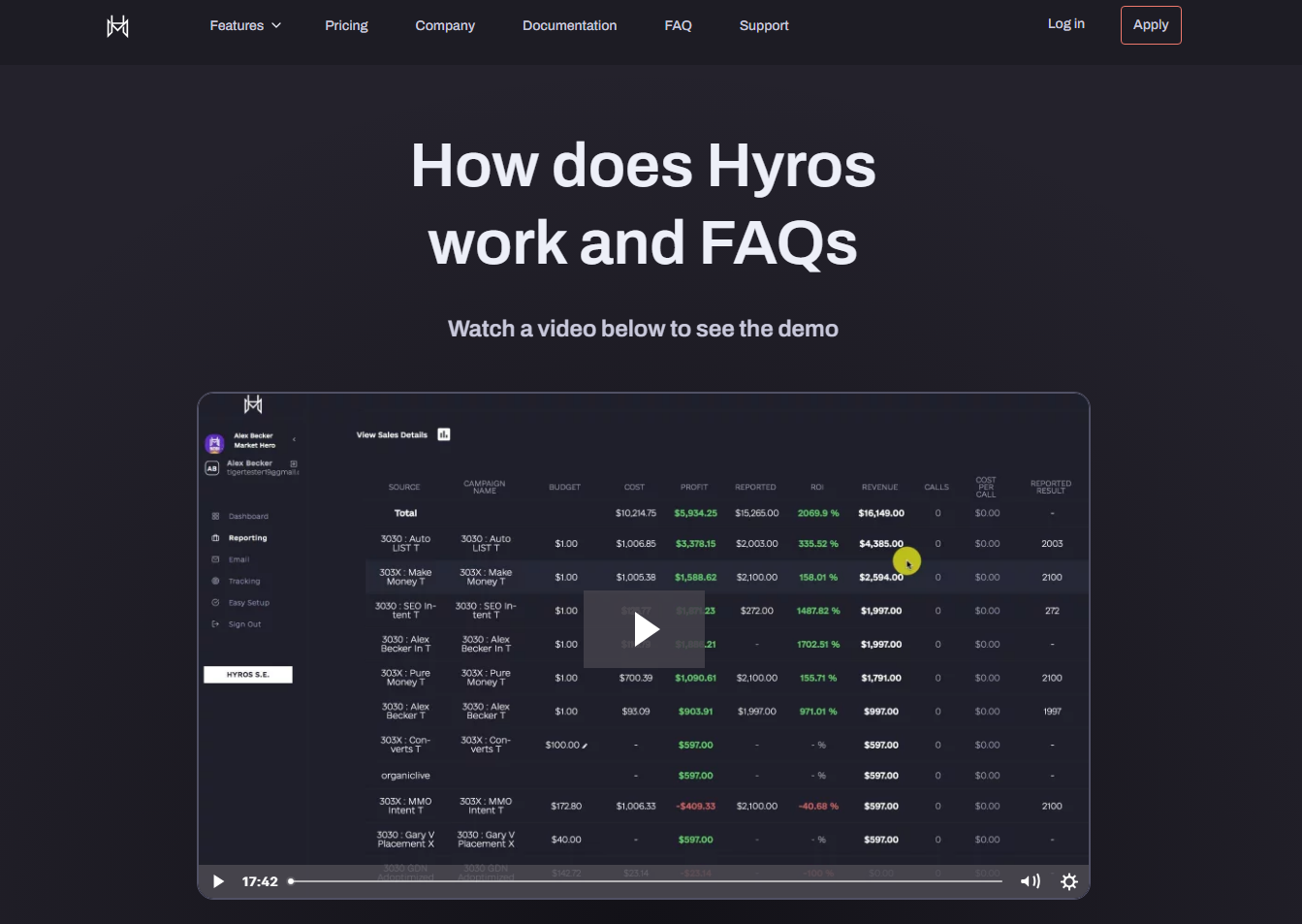
Task: Click the ROI column header
Action: point(817,488)
